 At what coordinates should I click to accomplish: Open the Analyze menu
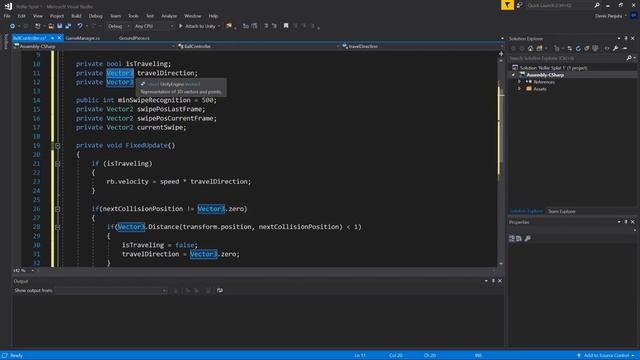point(169,16)
